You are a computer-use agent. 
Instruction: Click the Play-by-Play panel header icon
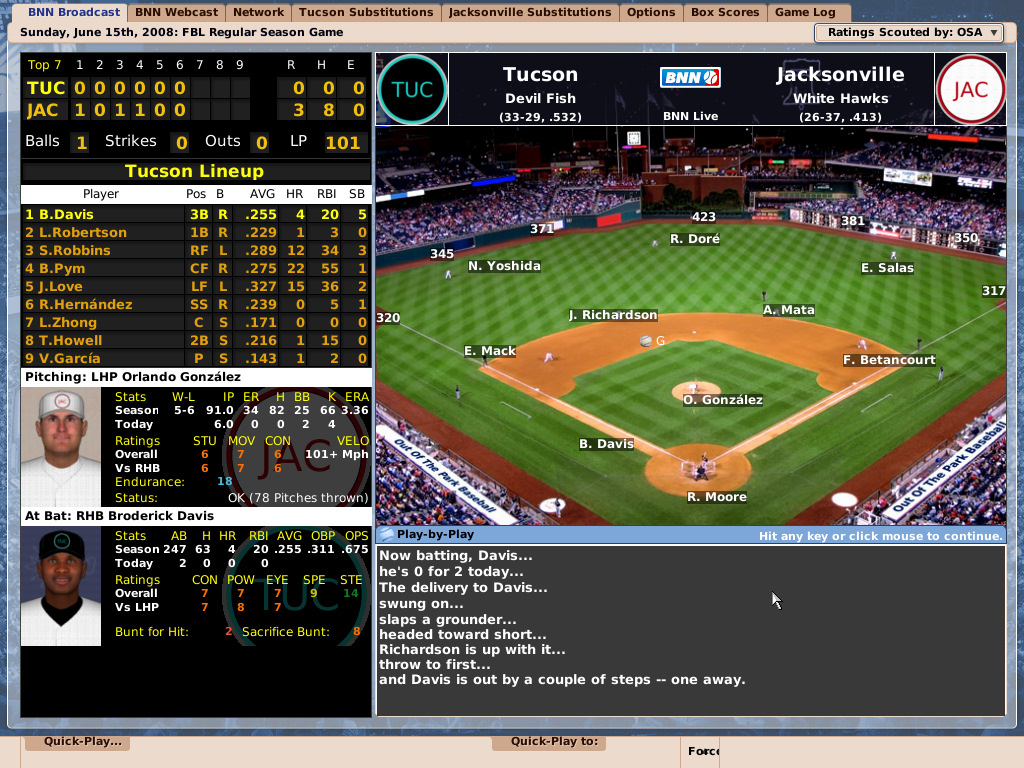click(x=387, y=534)
